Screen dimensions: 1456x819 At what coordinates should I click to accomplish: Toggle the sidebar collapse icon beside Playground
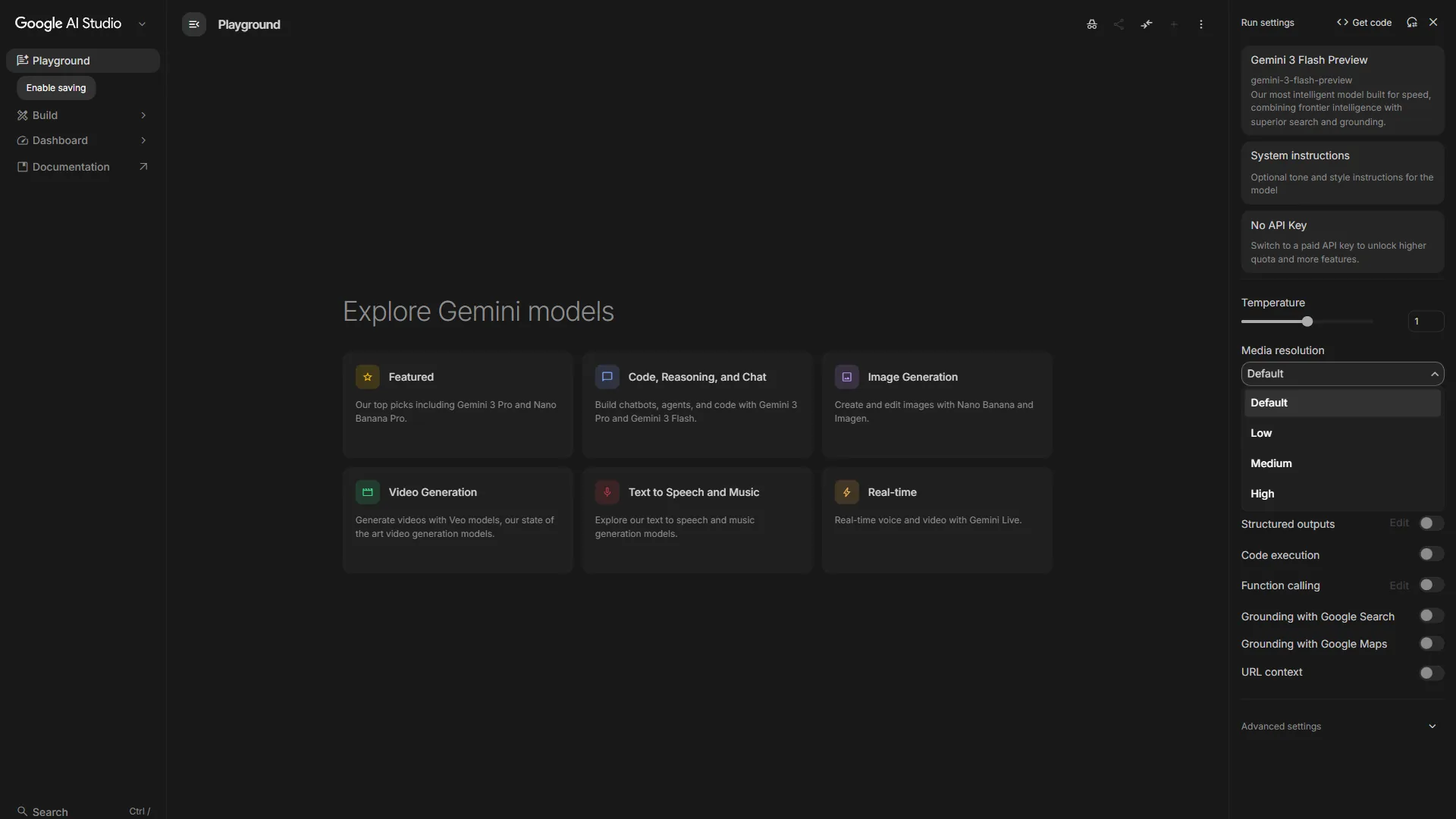click(194, 24)
